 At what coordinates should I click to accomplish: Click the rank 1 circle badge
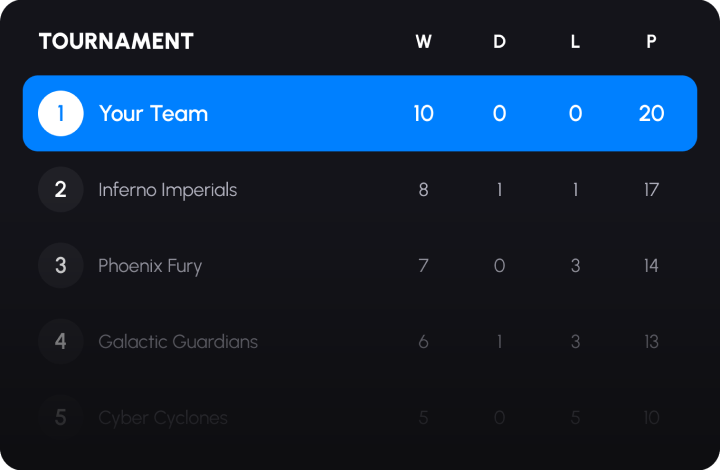[61, 113]
